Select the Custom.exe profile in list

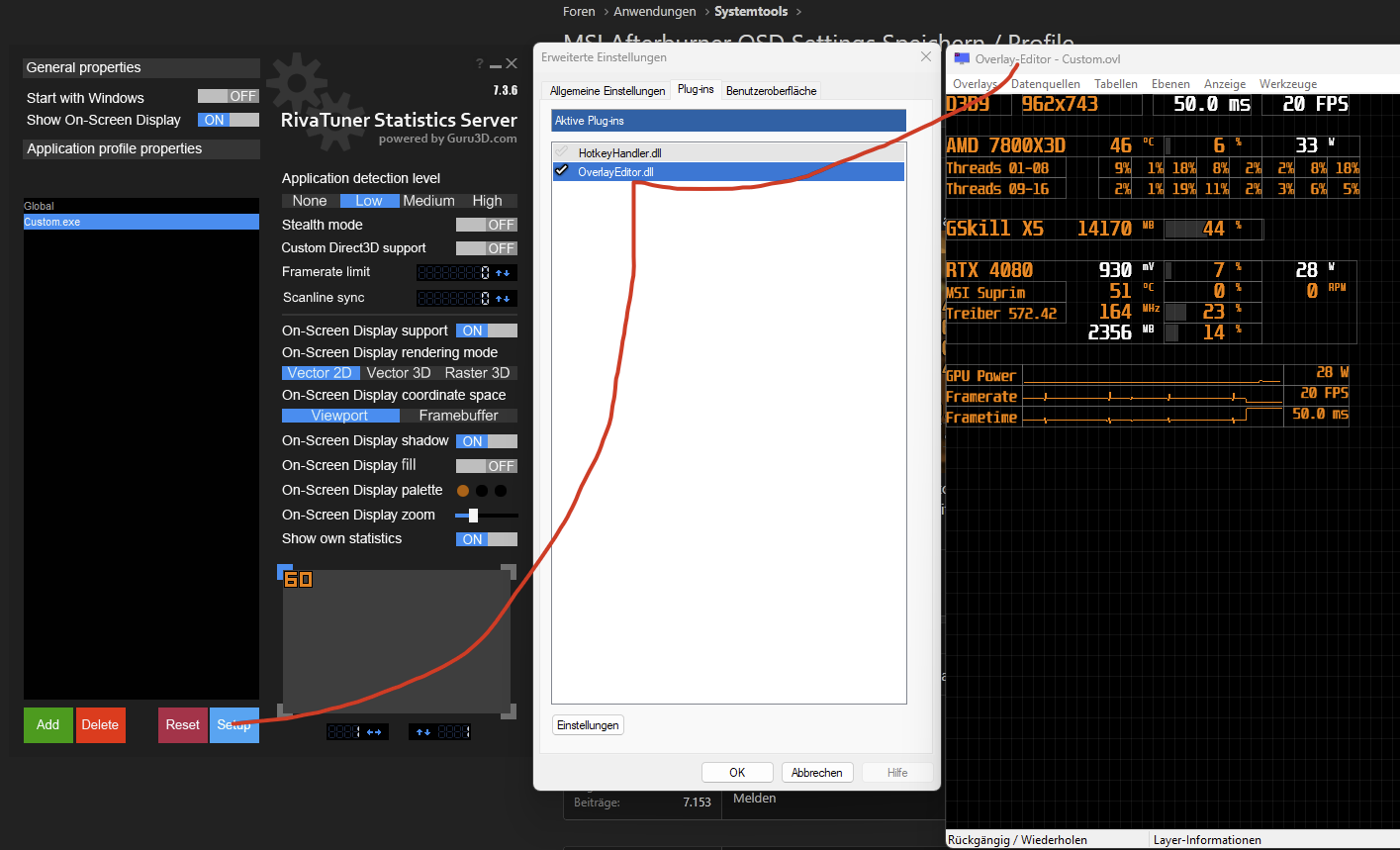point(141,222)
